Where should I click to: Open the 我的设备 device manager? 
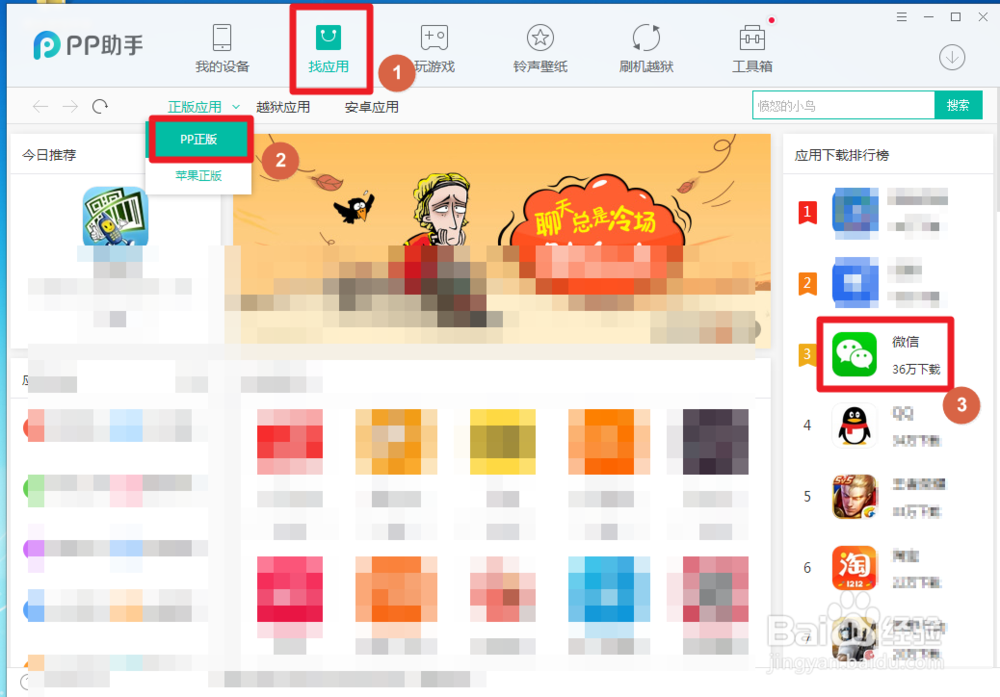coord(221,47)
